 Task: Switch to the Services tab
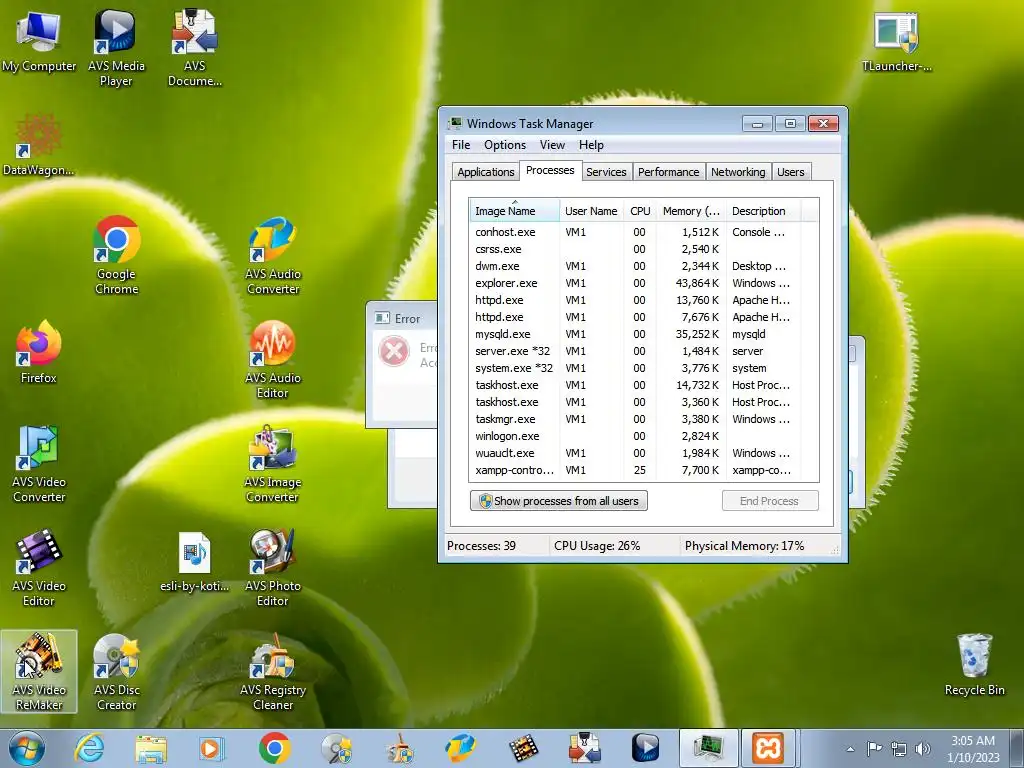click(x=606, y=172)
